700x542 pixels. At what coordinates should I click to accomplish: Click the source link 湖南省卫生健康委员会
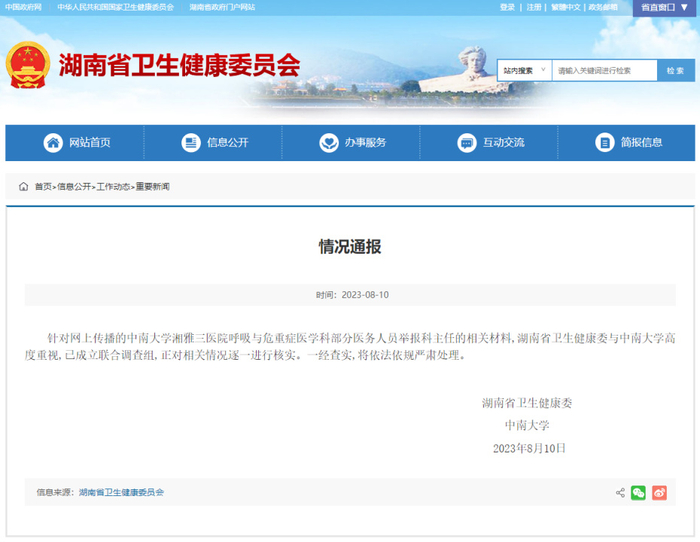click(x=121, y=492)
